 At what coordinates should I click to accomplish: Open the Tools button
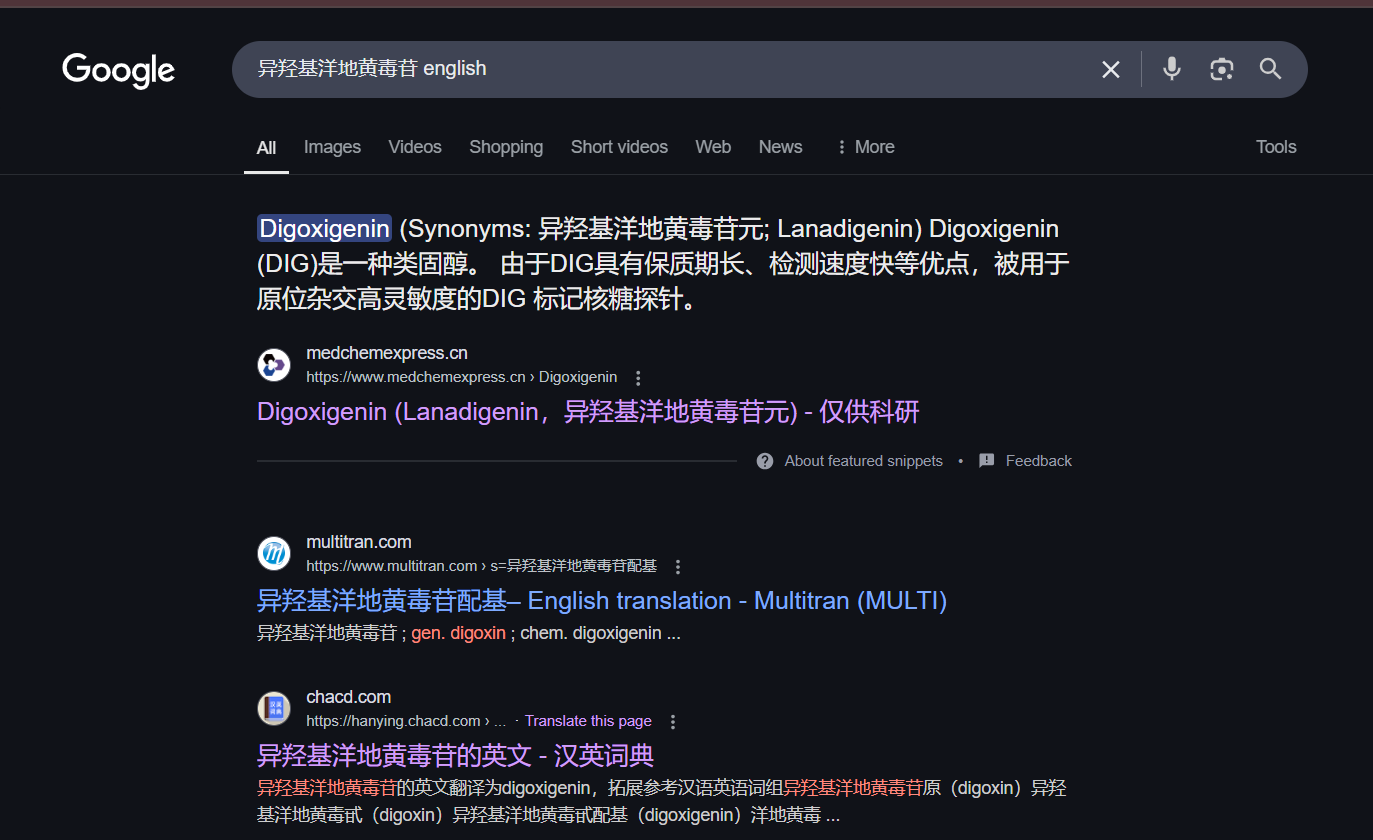coord(1276,147)
